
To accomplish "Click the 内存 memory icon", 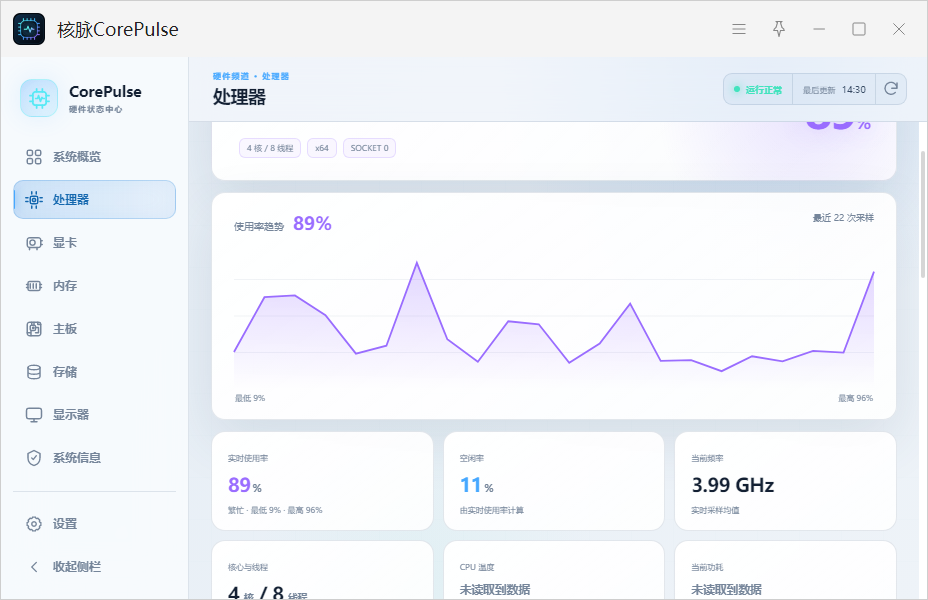I will [34, 286].
